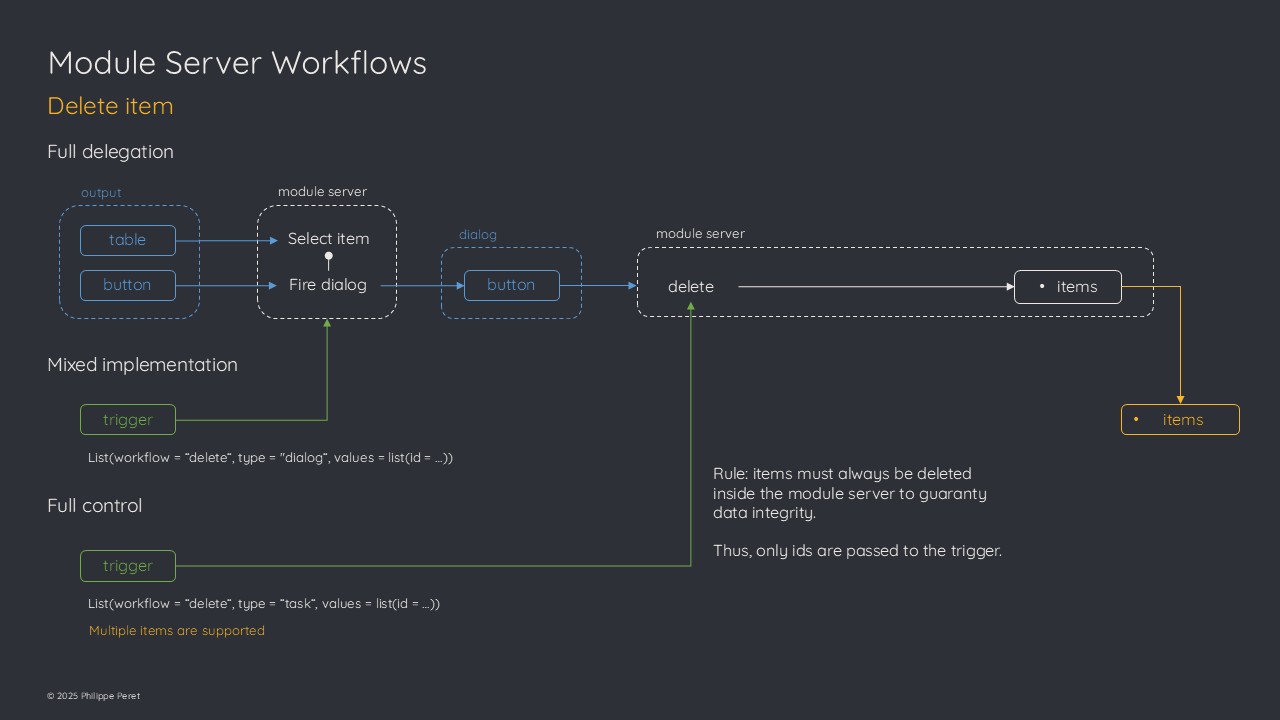The width and height of the screenshot is (1280, 720).
Task: Click the "button" box in output group
Action: click(x=128, y=285)
